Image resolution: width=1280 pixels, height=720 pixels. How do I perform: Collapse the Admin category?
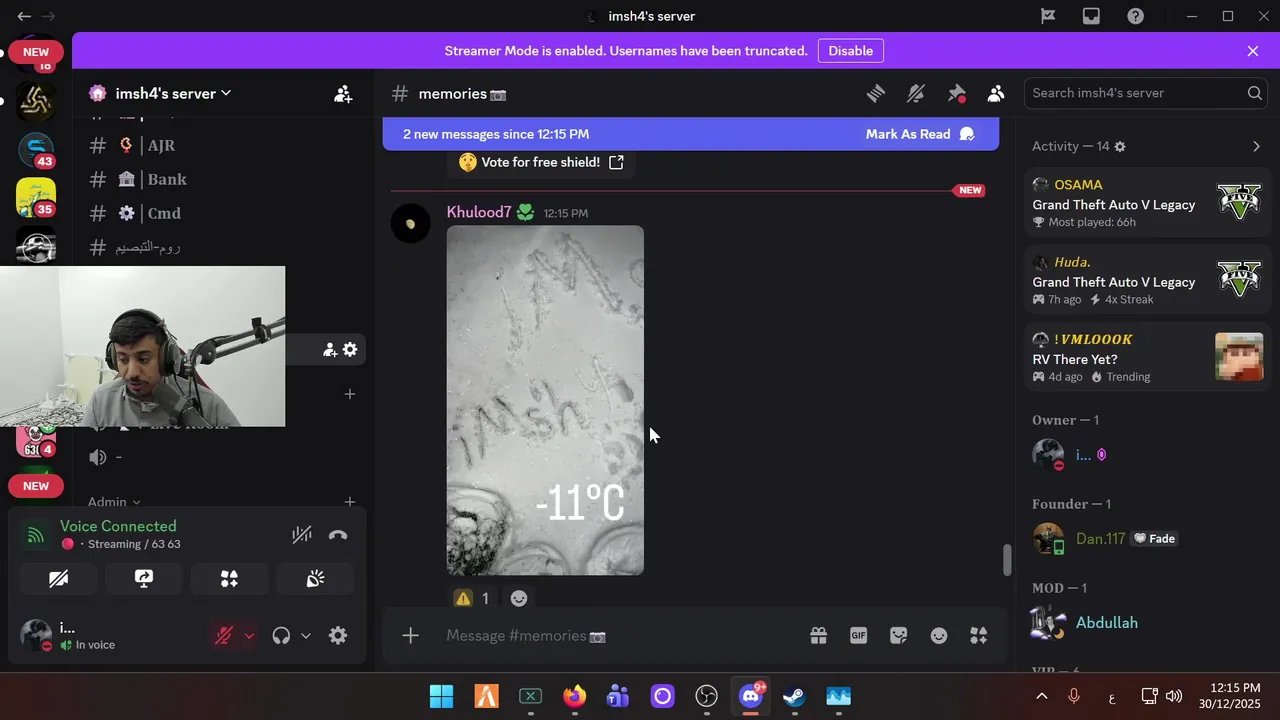pos(113,502)
